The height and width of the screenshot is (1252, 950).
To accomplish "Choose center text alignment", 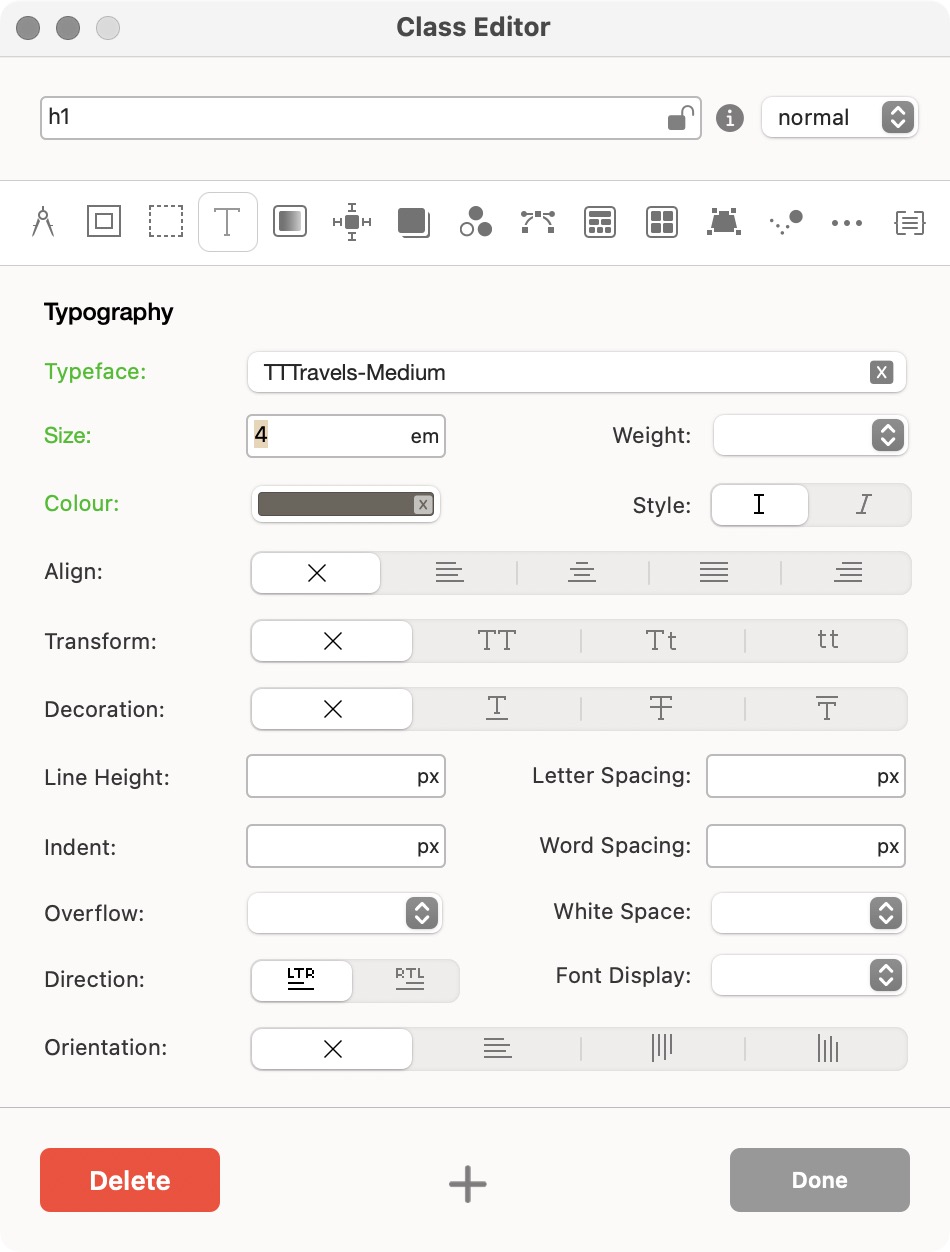I will (581, 573).
